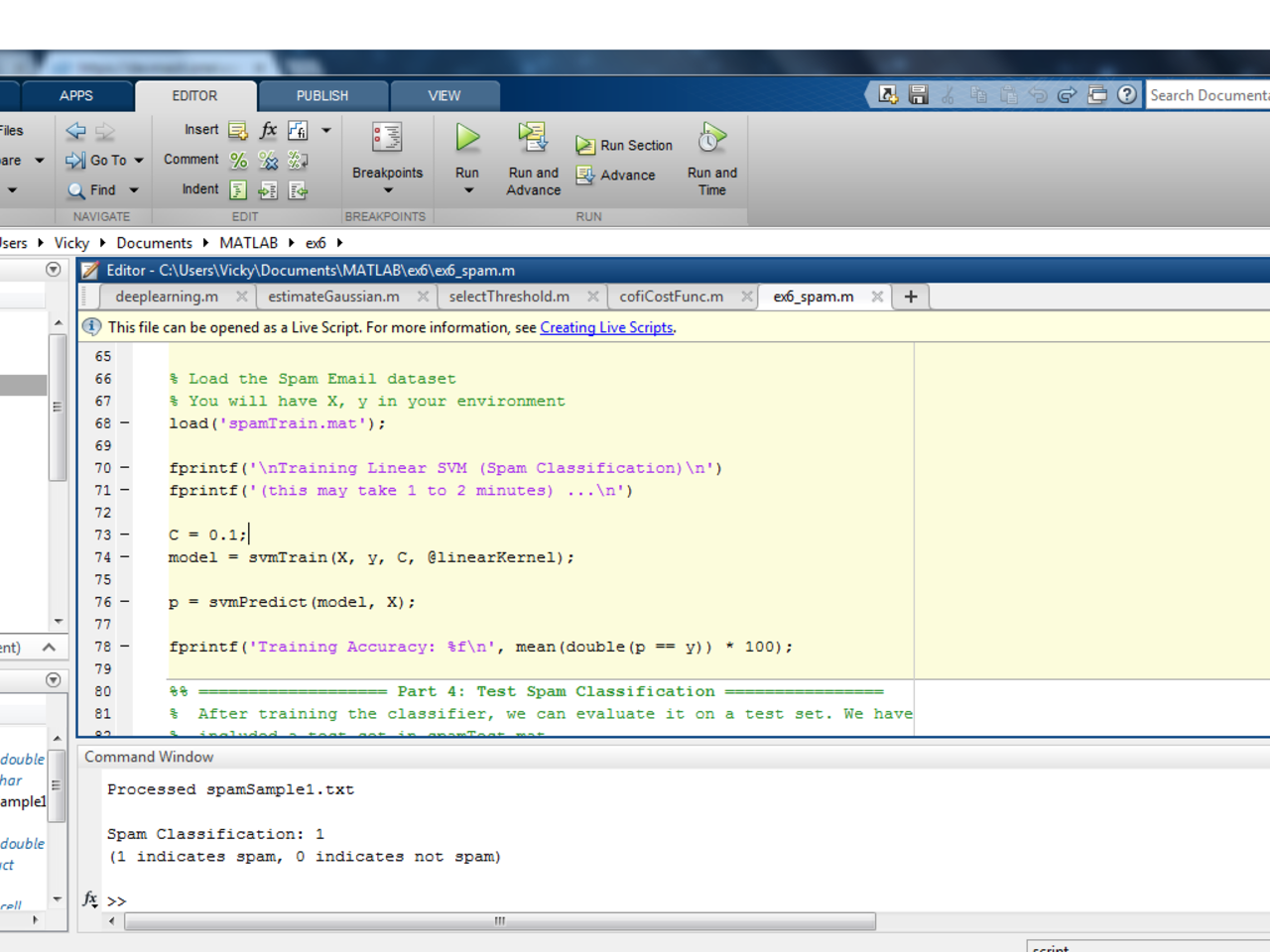Click the fx function browser icon at prompt

point(90,898)
